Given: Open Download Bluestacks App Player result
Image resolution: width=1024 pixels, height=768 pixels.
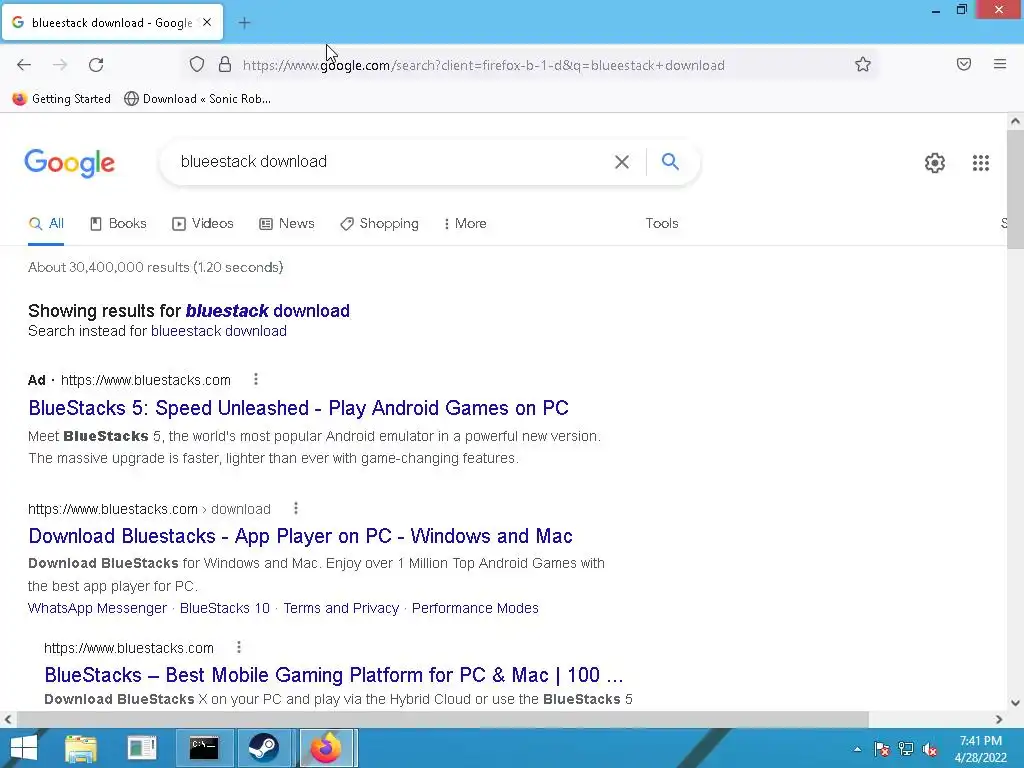Looking at the screenshot, I should (x=300, y=536).
